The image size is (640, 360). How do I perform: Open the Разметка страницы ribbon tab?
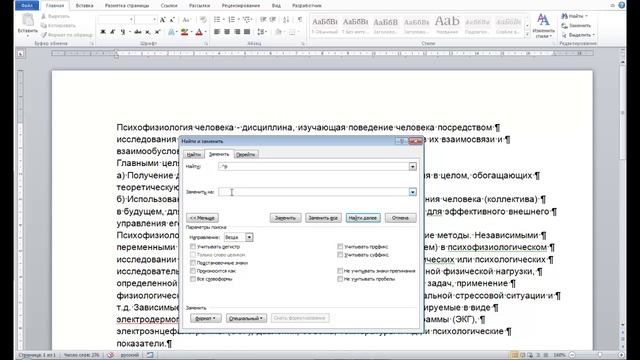click(x=127, y=6)
